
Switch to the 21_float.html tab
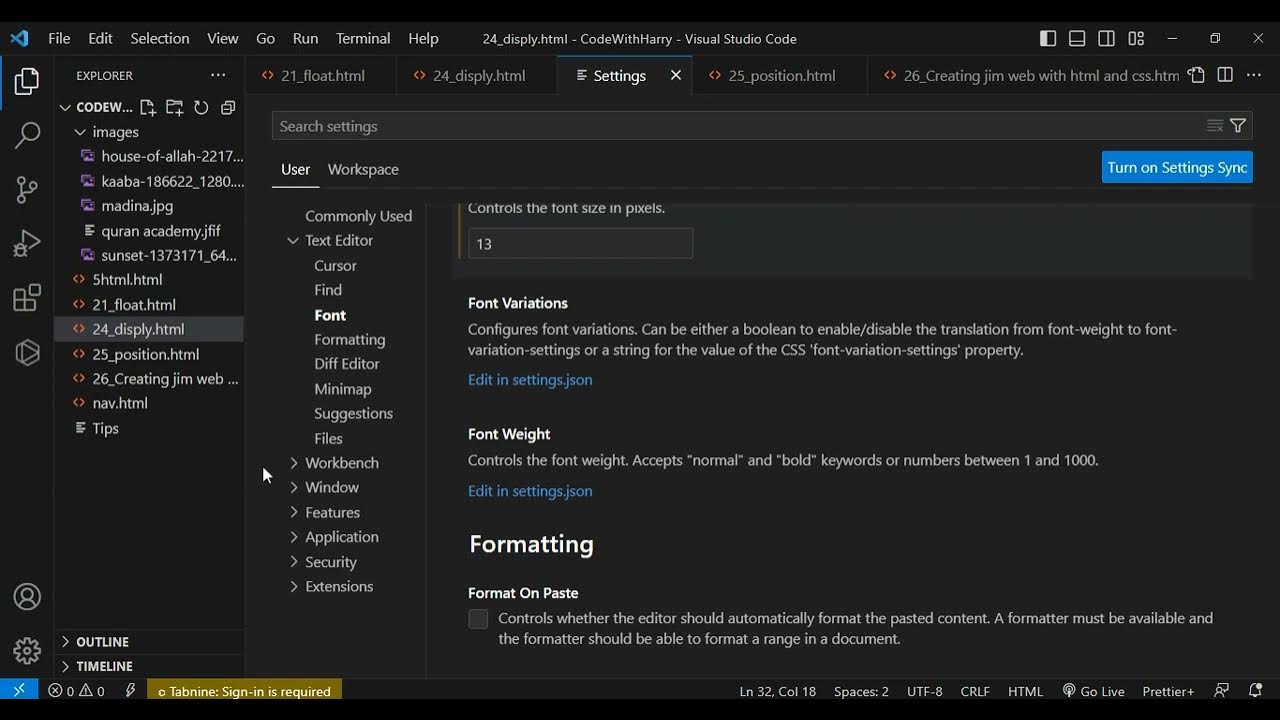click(x=322, y=75)
